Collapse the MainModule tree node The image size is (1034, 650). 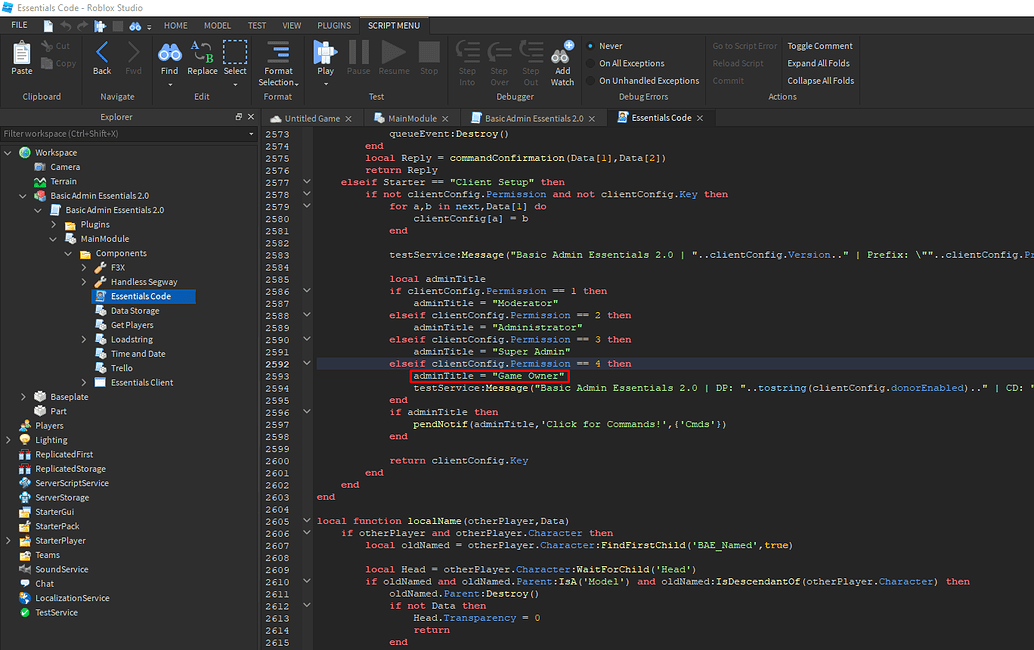(x=53, y=239)
